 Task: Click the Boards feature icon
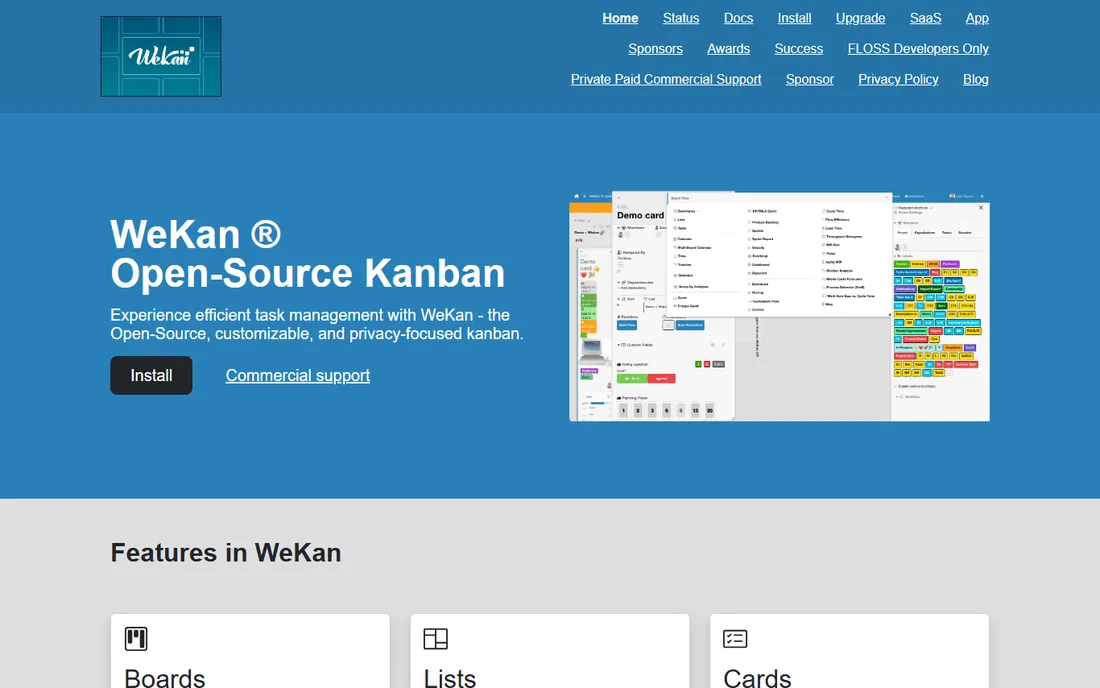pyautogui.click(x=136, y=639)
